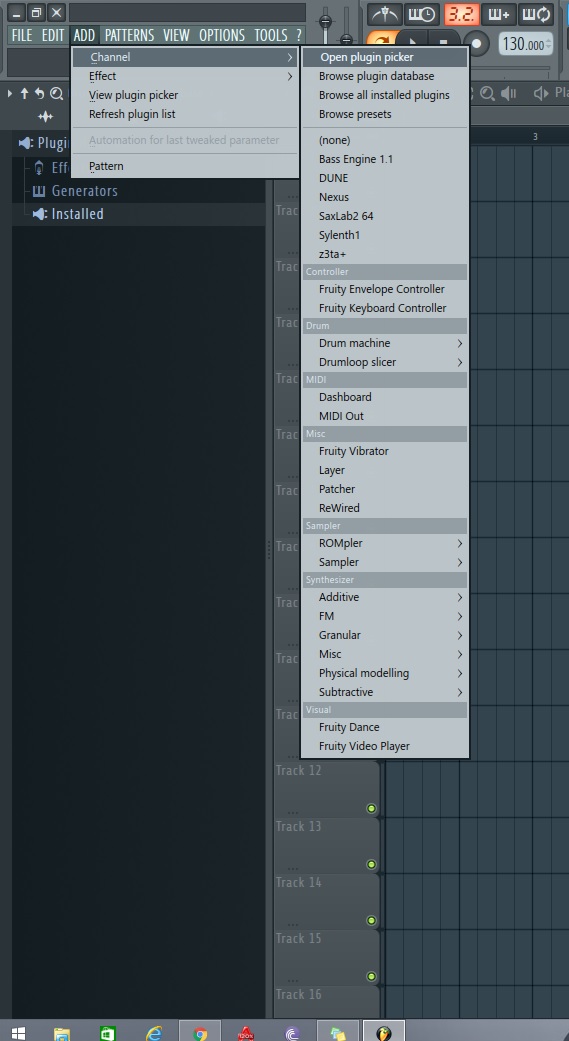Image resolution: width=569 pixels, height=1041 pixels.
Task: Choose Refresh plugin list
Action: (x=185, y=114)
